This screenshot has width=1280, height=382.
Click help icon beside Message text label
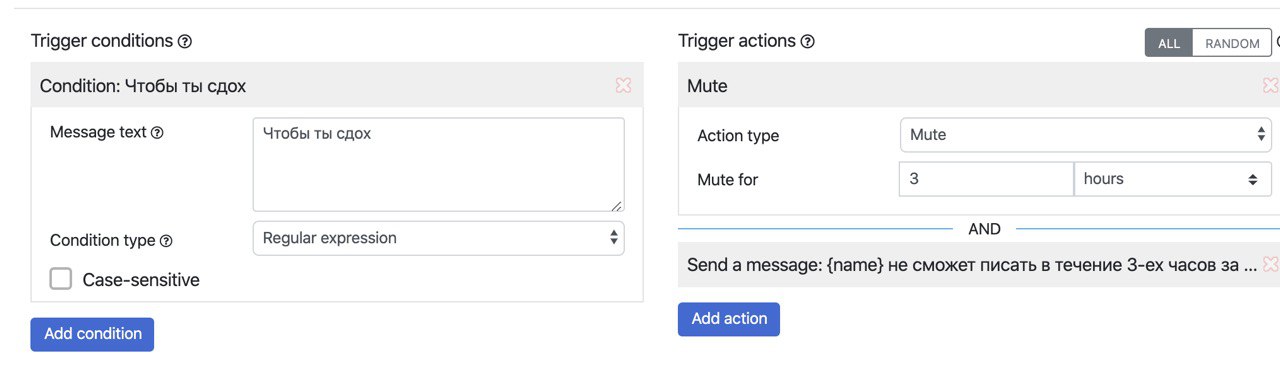(157, 132)
